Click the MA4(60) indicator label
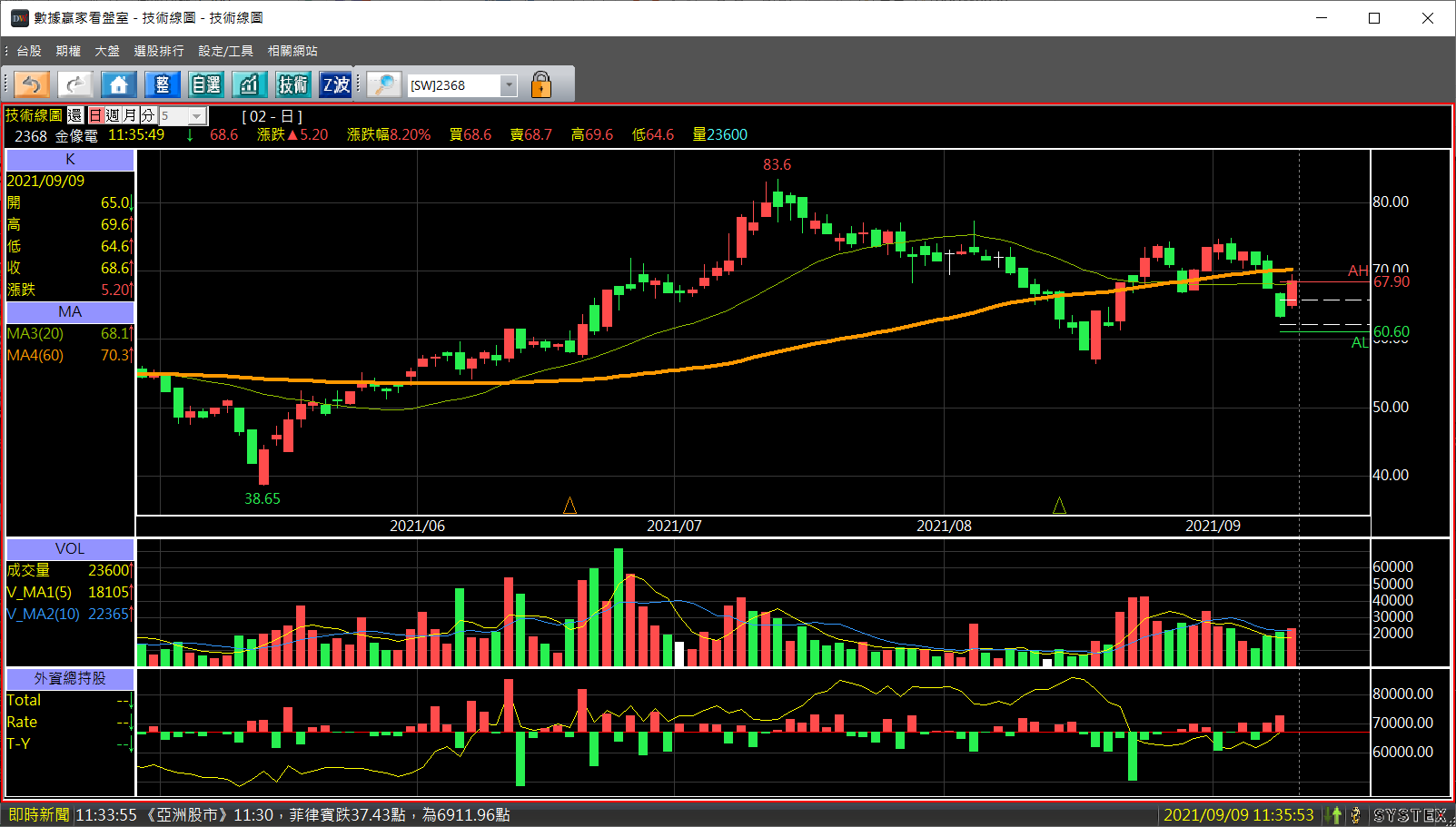 (x=35, y=355)
